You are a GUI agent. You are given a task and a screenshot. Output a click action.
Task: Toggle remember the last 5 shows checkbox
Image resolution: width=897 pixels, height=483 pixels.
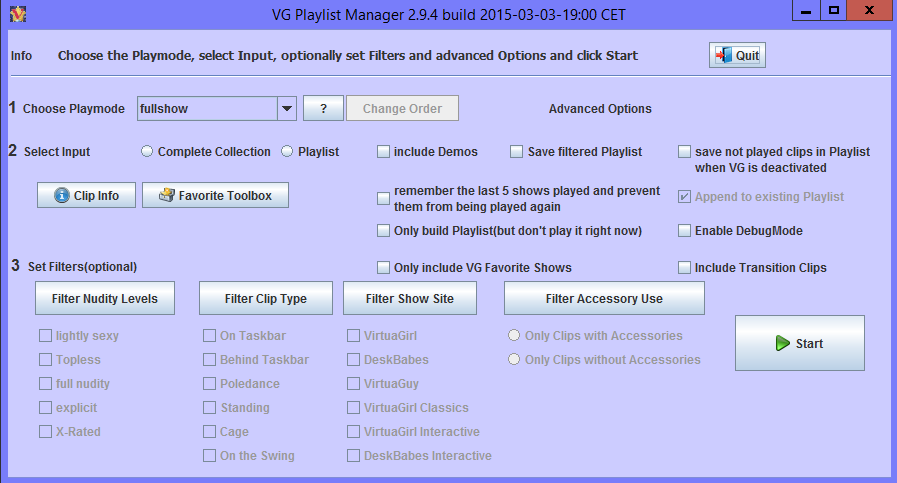(x=383, y=199)
